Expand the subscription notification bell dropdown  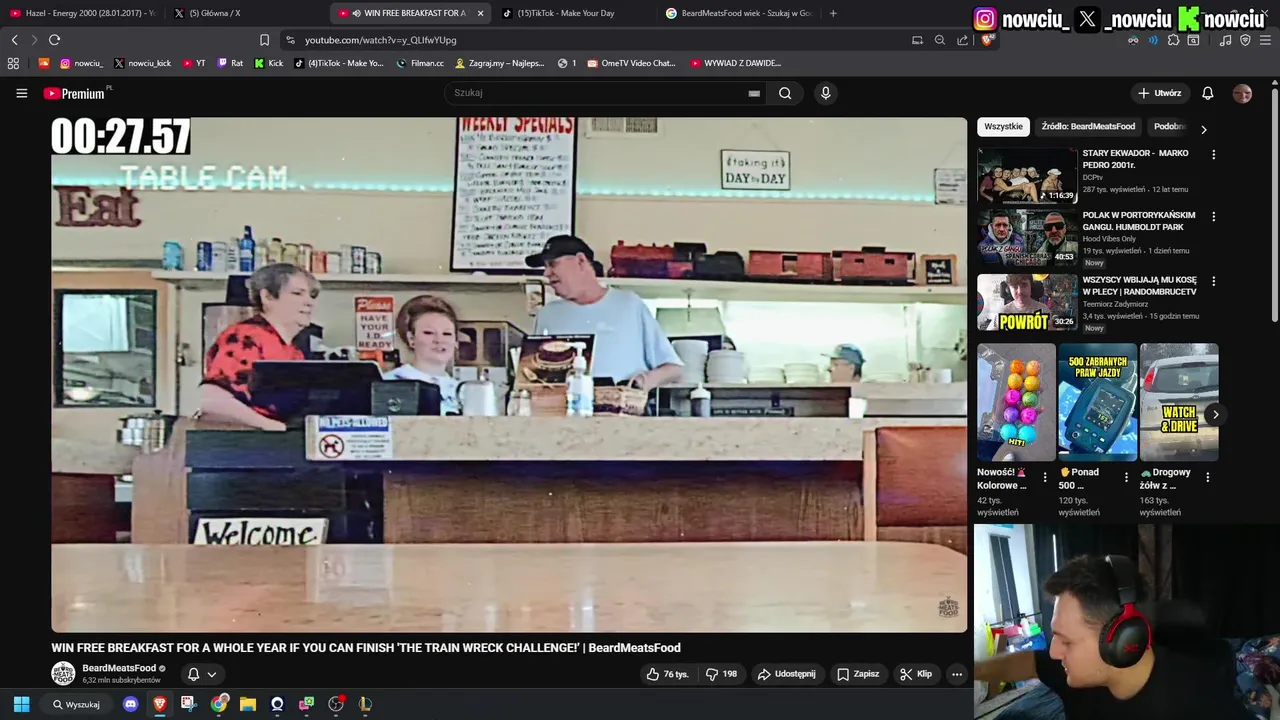coord(201,674)
